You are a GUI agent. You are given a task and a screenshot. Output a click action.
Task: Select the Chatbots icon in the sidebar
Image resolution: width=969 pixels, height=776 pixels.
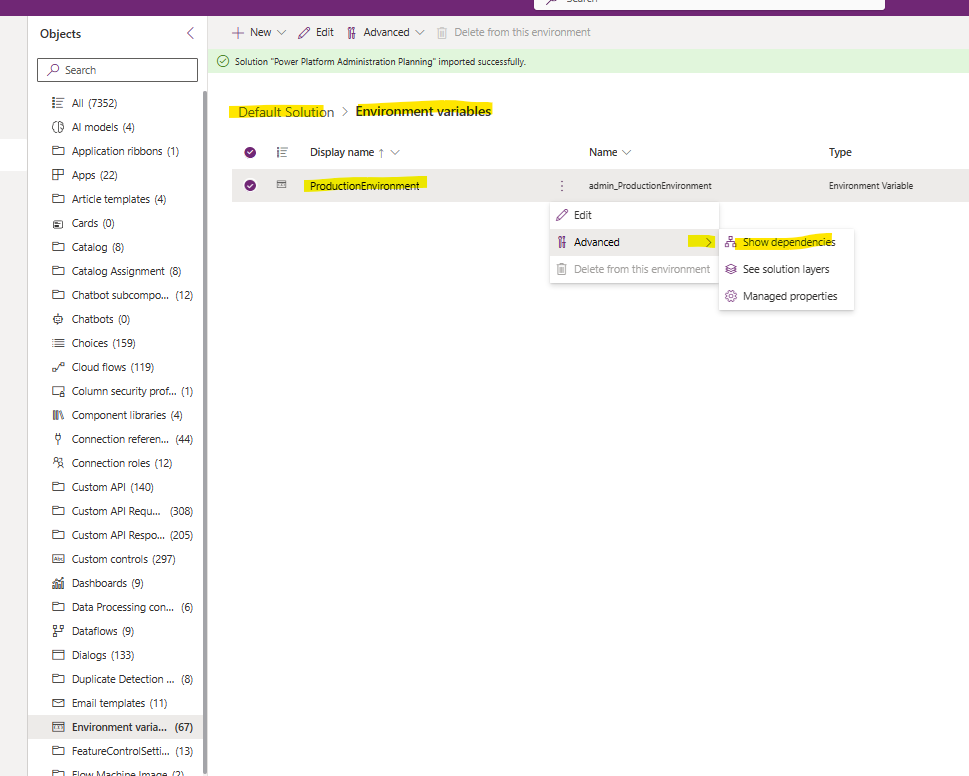coord(56,319)
